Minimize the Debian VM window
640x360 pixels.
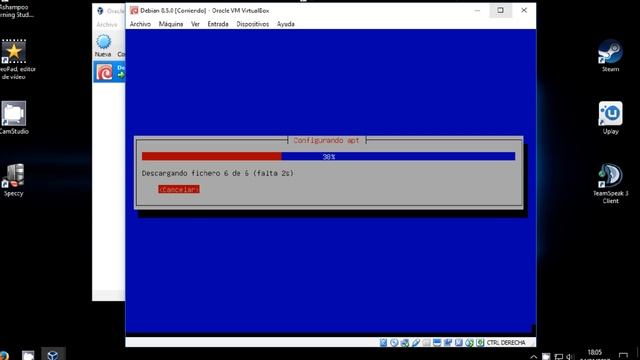(477, 11)
